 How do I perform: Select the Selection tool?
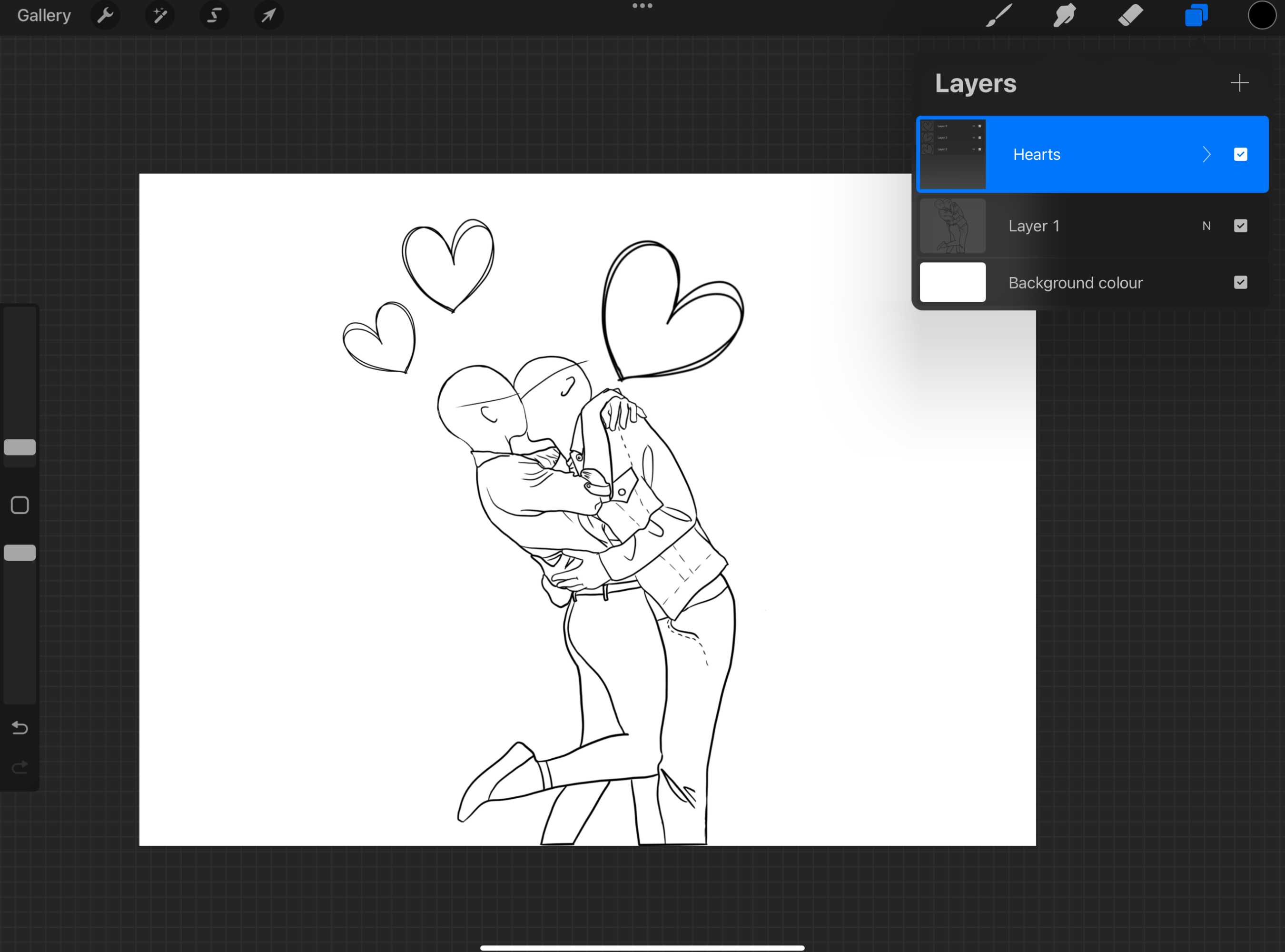click(214, 16)
